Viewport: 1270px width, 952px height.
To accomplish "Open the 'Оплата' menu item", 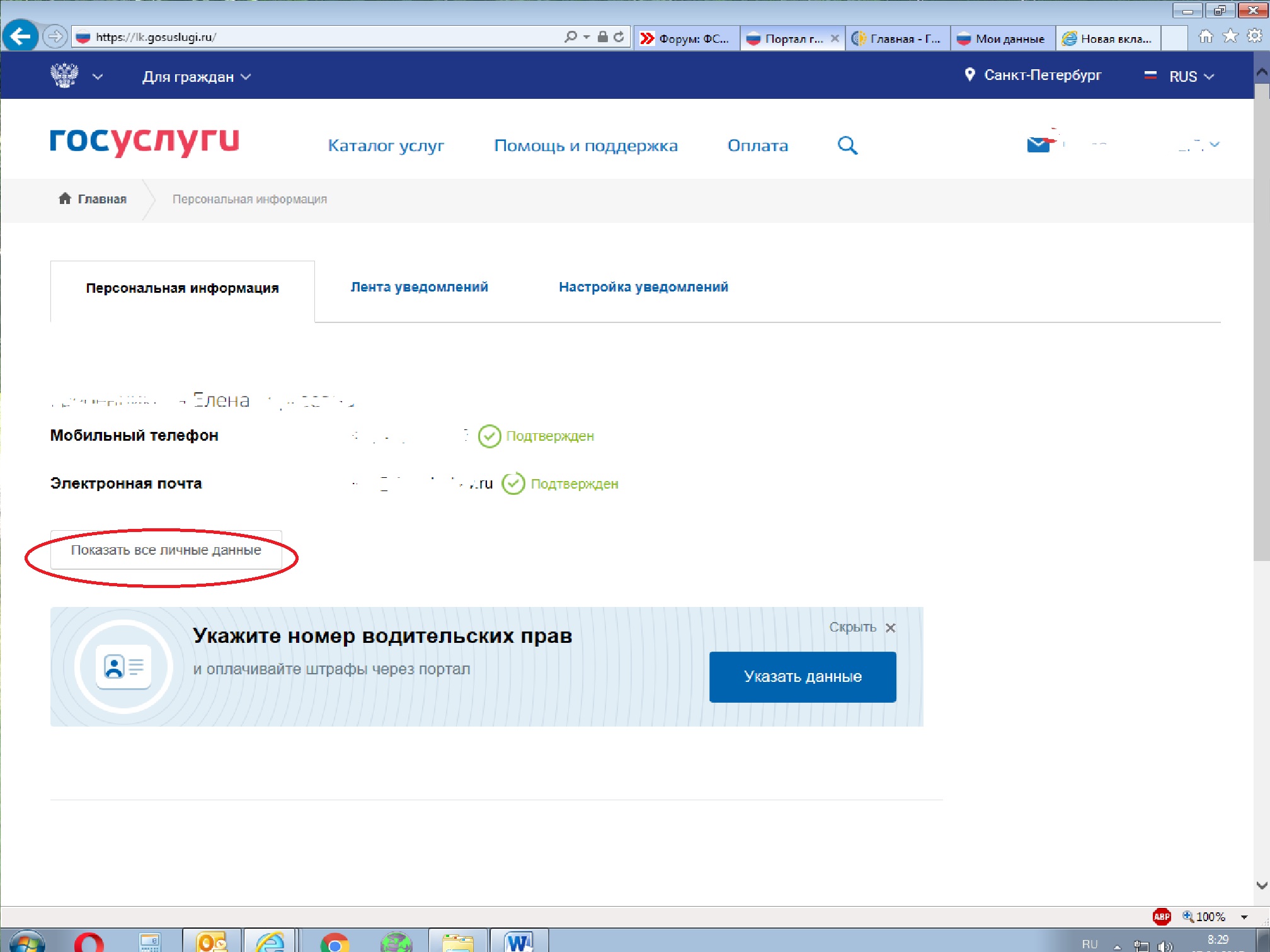I will (x=758, y=145).
